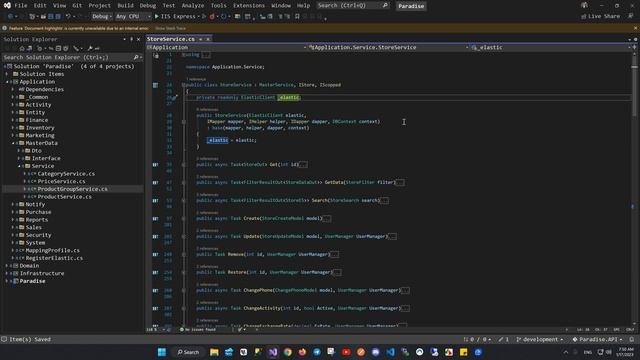The image size is (640, 360).
Task: Open Telegram from the taskbar
Action: pyautogui.click(x=317, y=352)
